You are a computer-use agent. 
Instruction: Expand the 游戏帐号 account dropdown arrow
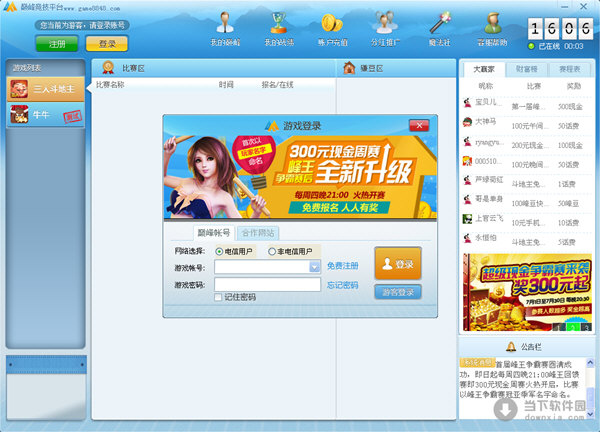pyautogui.click(x=314, y=267)
